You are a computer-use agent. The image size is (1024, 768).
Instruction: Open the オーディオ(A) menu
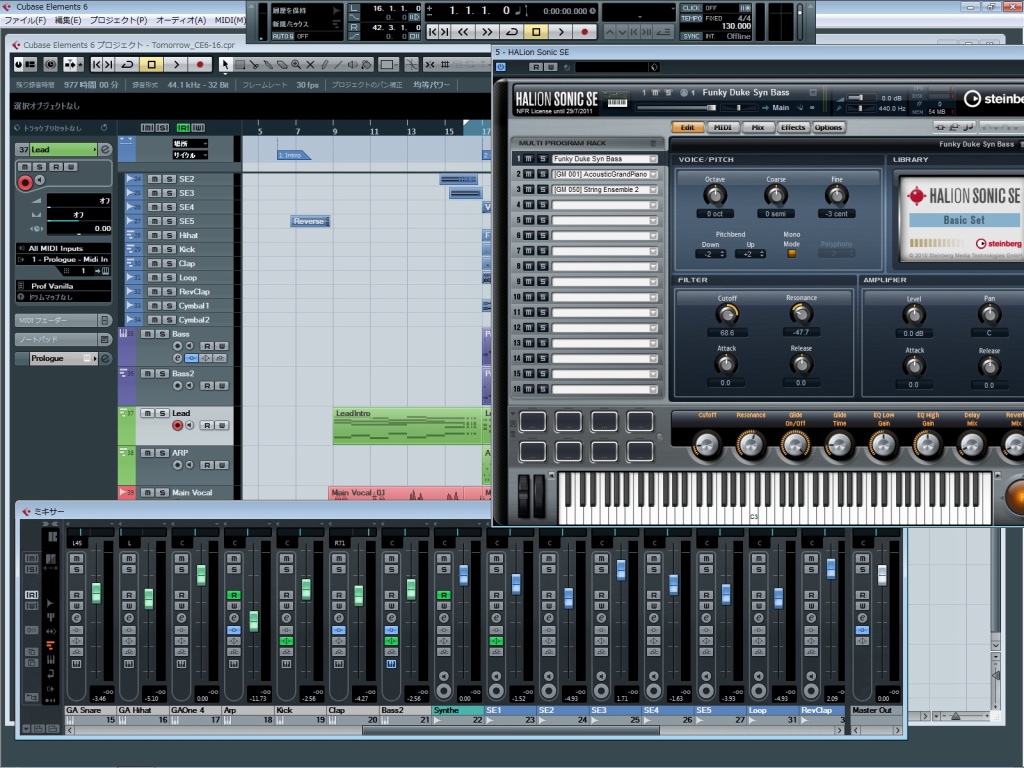click(180, 20)
